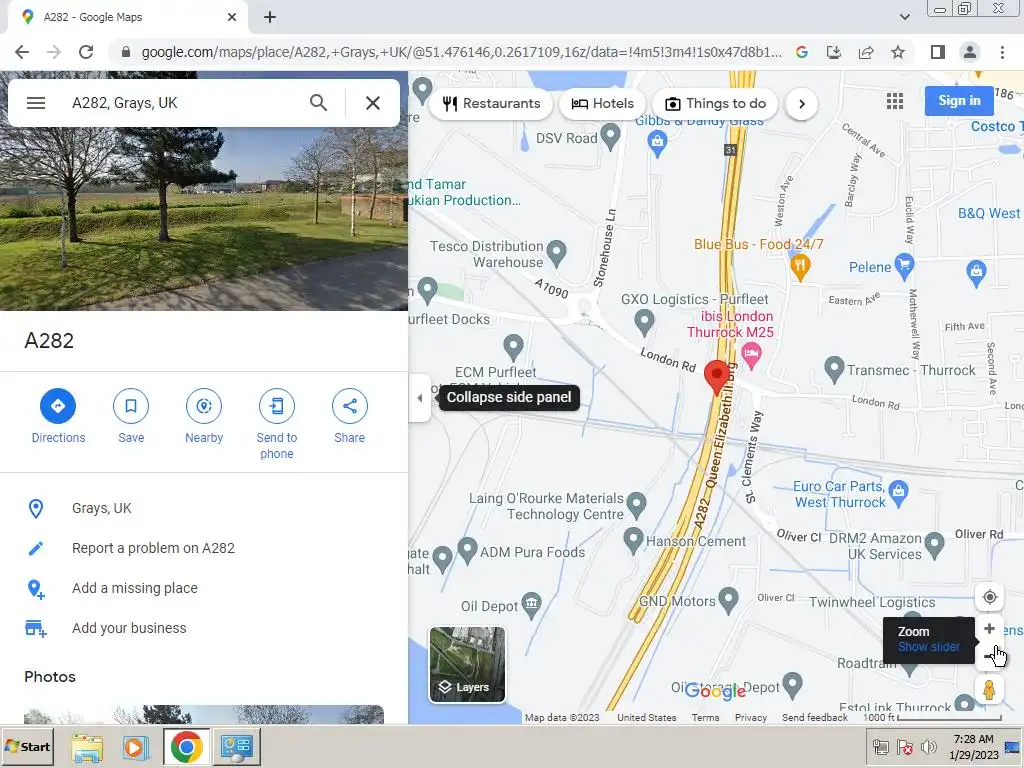Open the taskbar file explorer icon

coord(87,747)
